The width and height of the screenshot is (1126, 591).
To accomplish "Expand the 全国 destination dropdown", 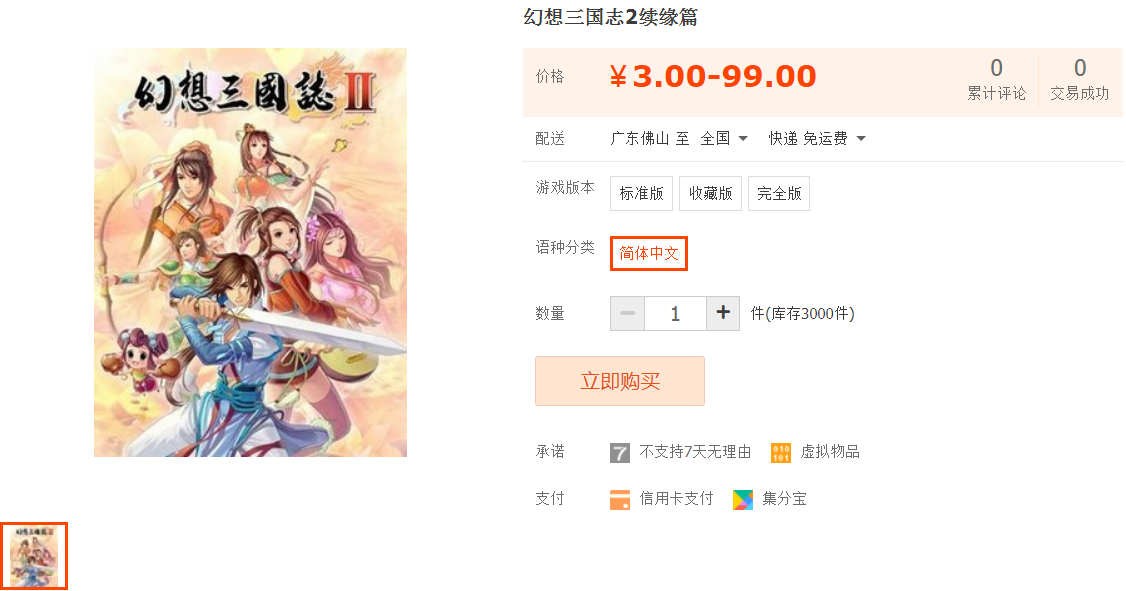I will tap(725, 138).
